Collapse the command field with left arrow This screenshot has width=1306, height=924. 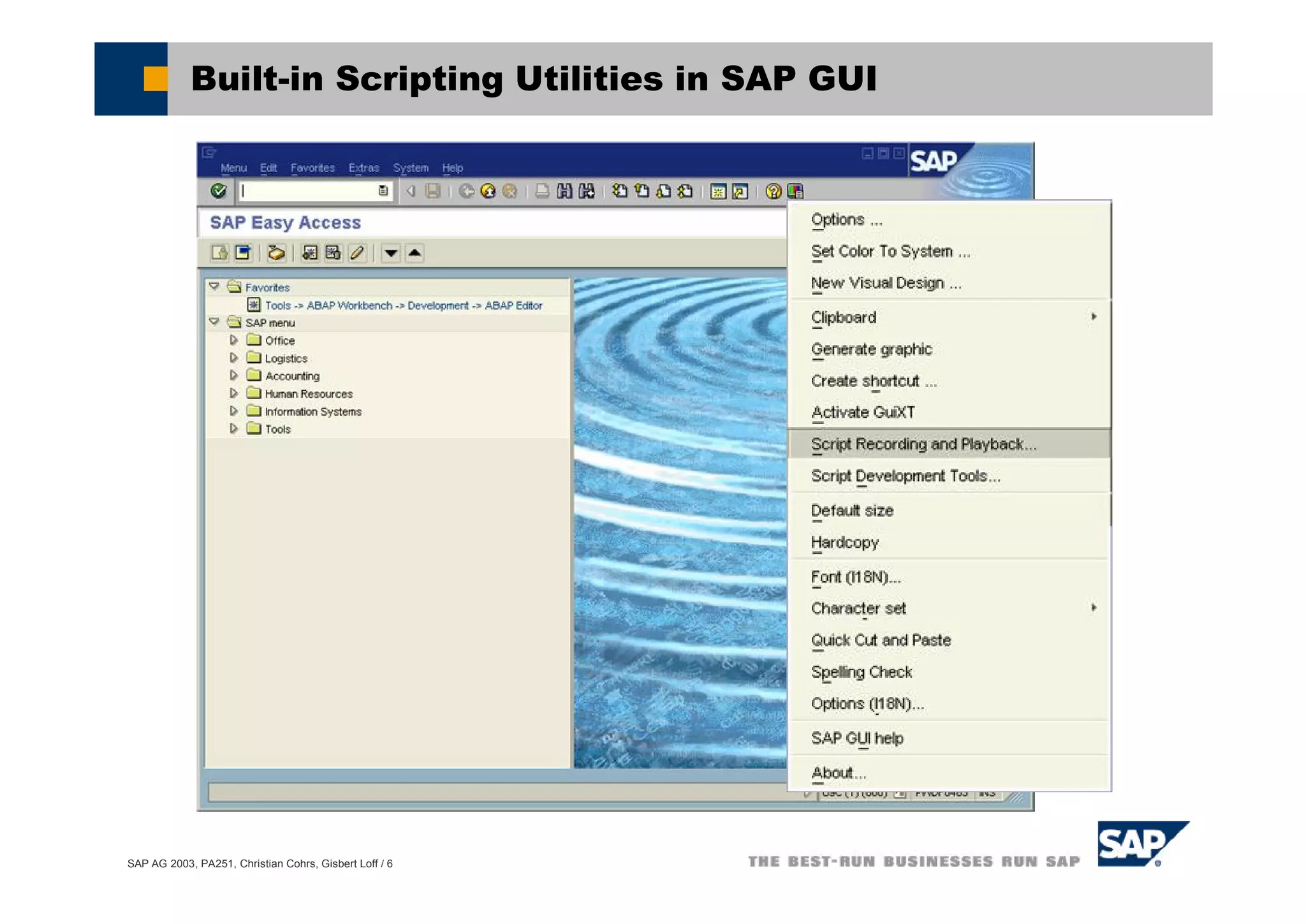[x=411, y=191]
